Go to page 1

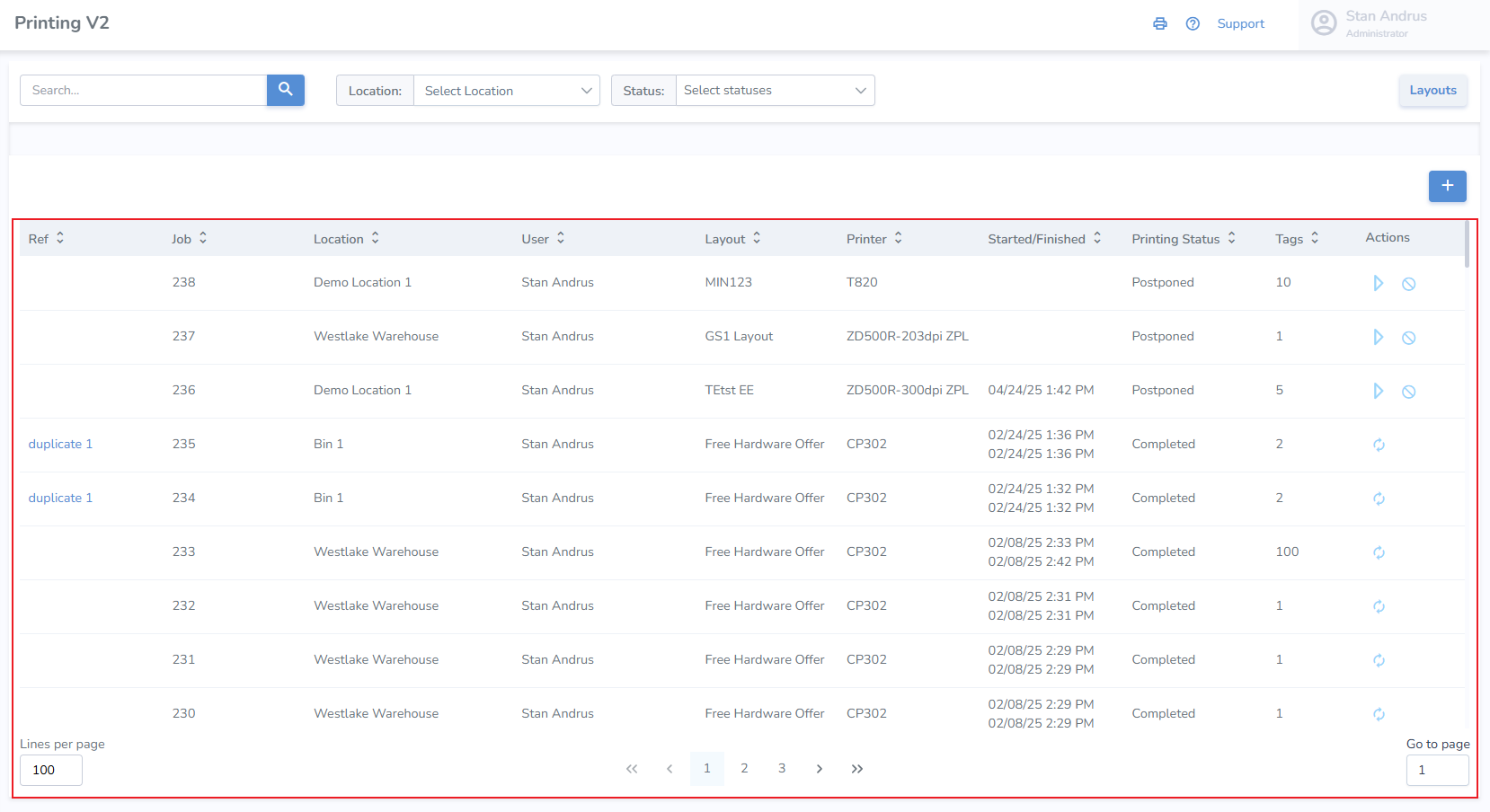coord(707,769)
